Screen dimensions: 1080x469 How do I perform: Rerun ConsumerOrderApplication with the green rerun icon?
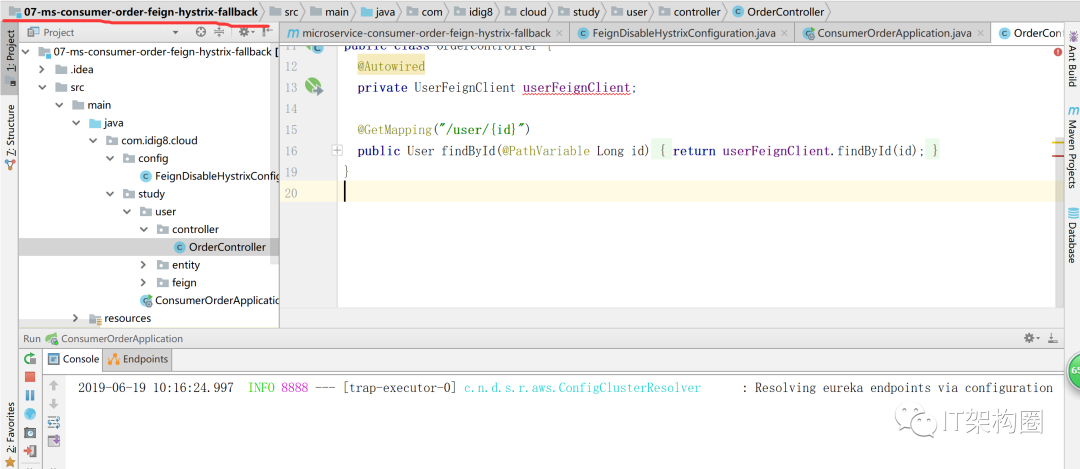tap(30, 359)
